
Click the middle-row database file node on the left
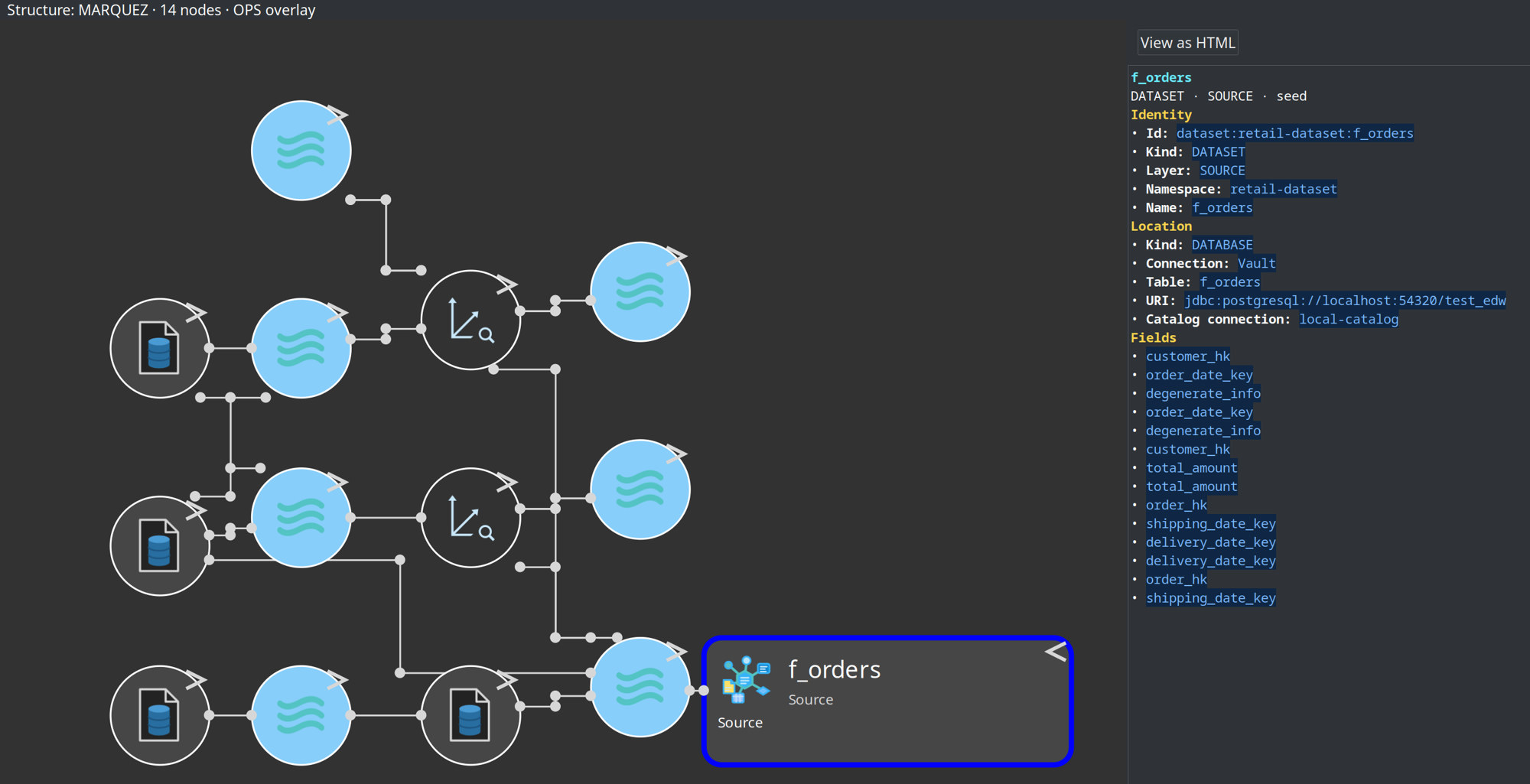point(160,546)
